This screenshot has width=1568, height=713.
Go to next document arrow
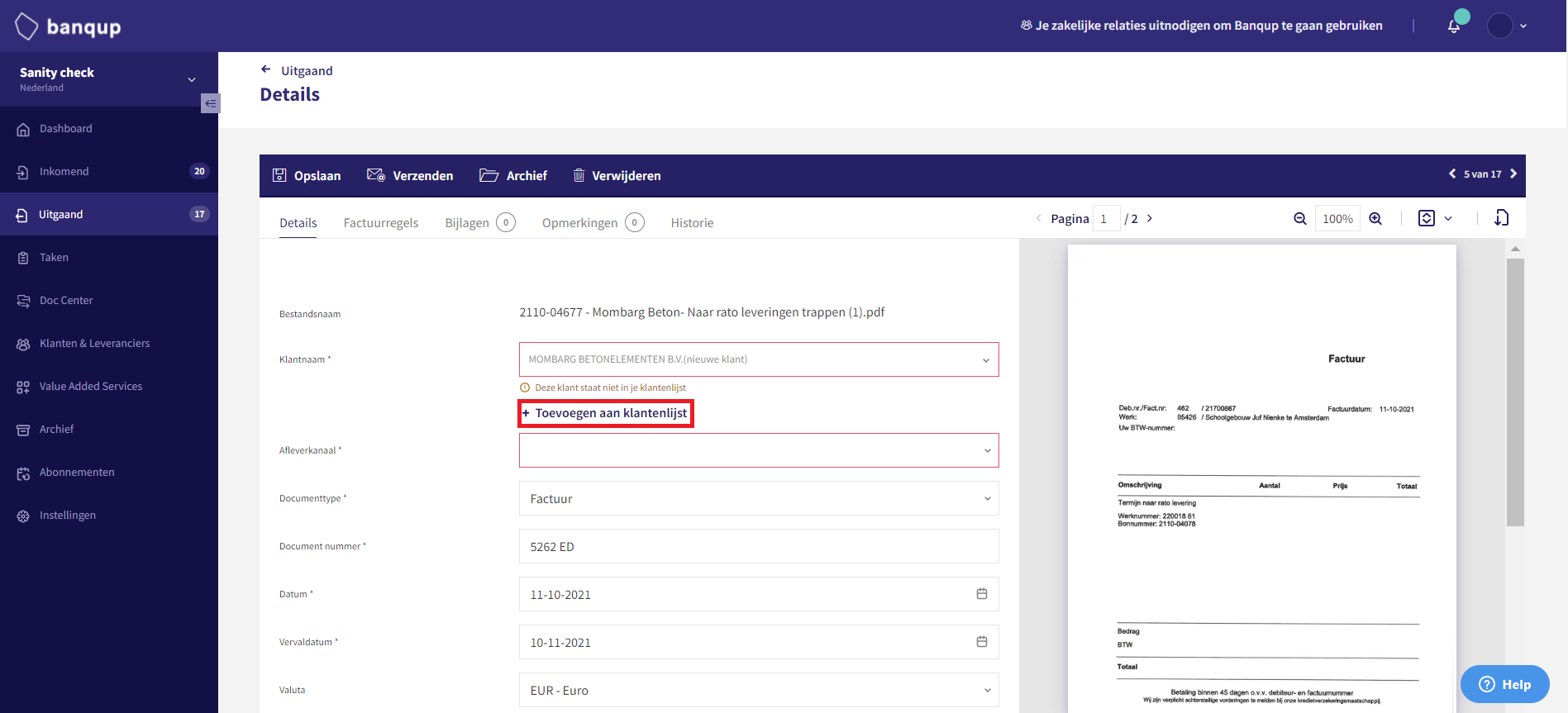click(1513, 173)
